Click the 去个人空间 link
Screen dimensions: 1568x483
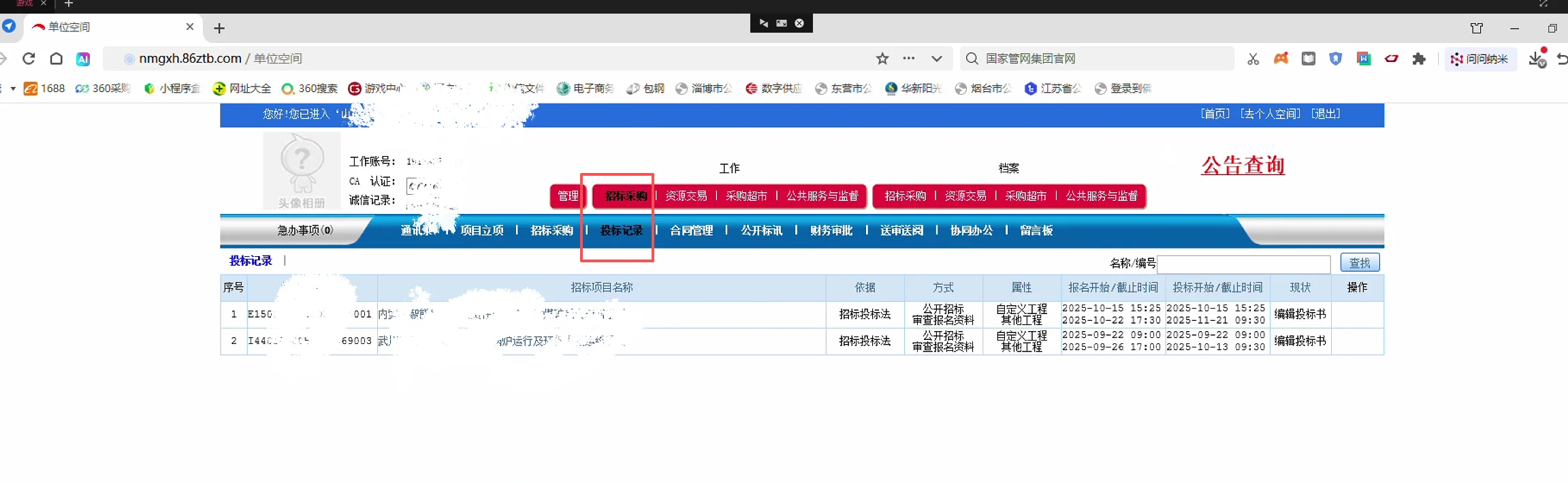coord(1270,114)
